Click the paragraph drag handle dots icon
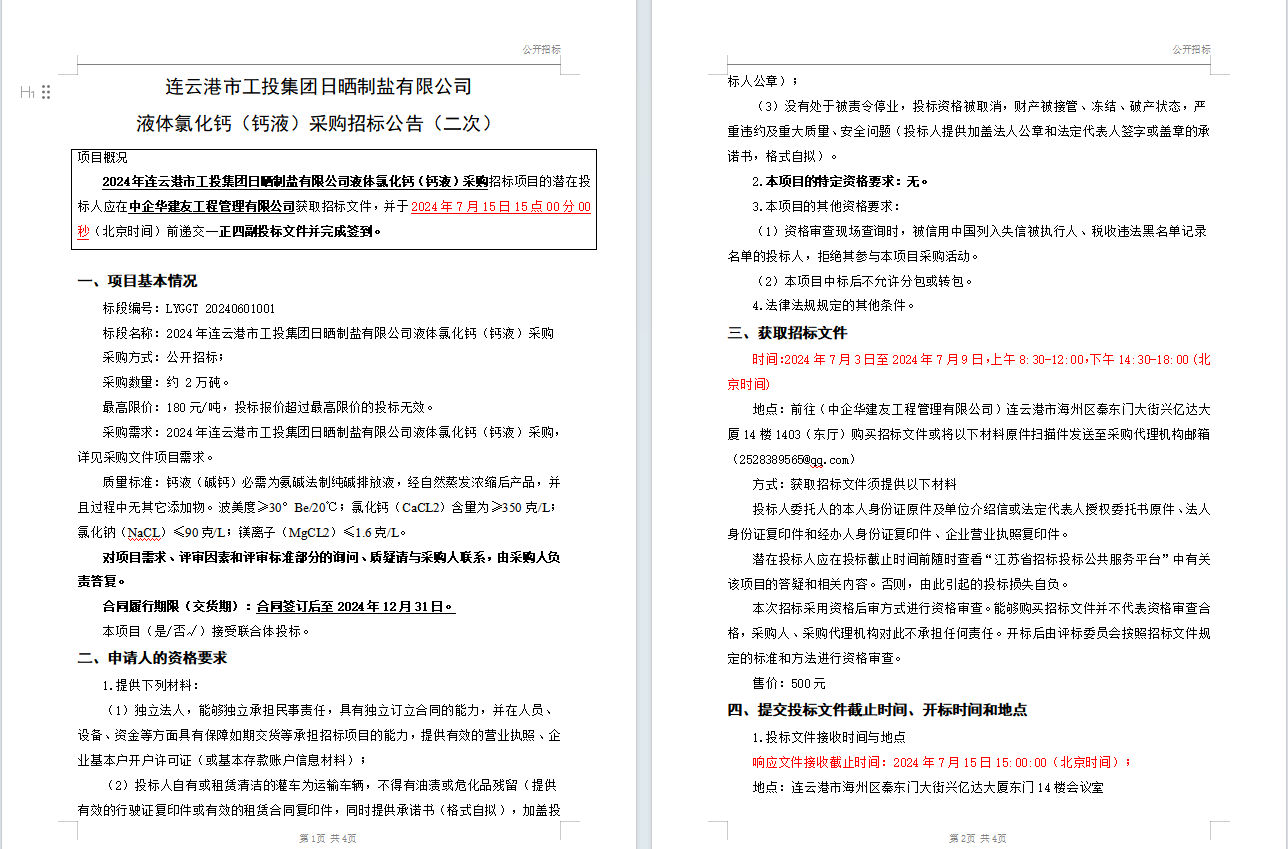The width and height of the screenshot is (1288, 849). [x=46, y=92]
